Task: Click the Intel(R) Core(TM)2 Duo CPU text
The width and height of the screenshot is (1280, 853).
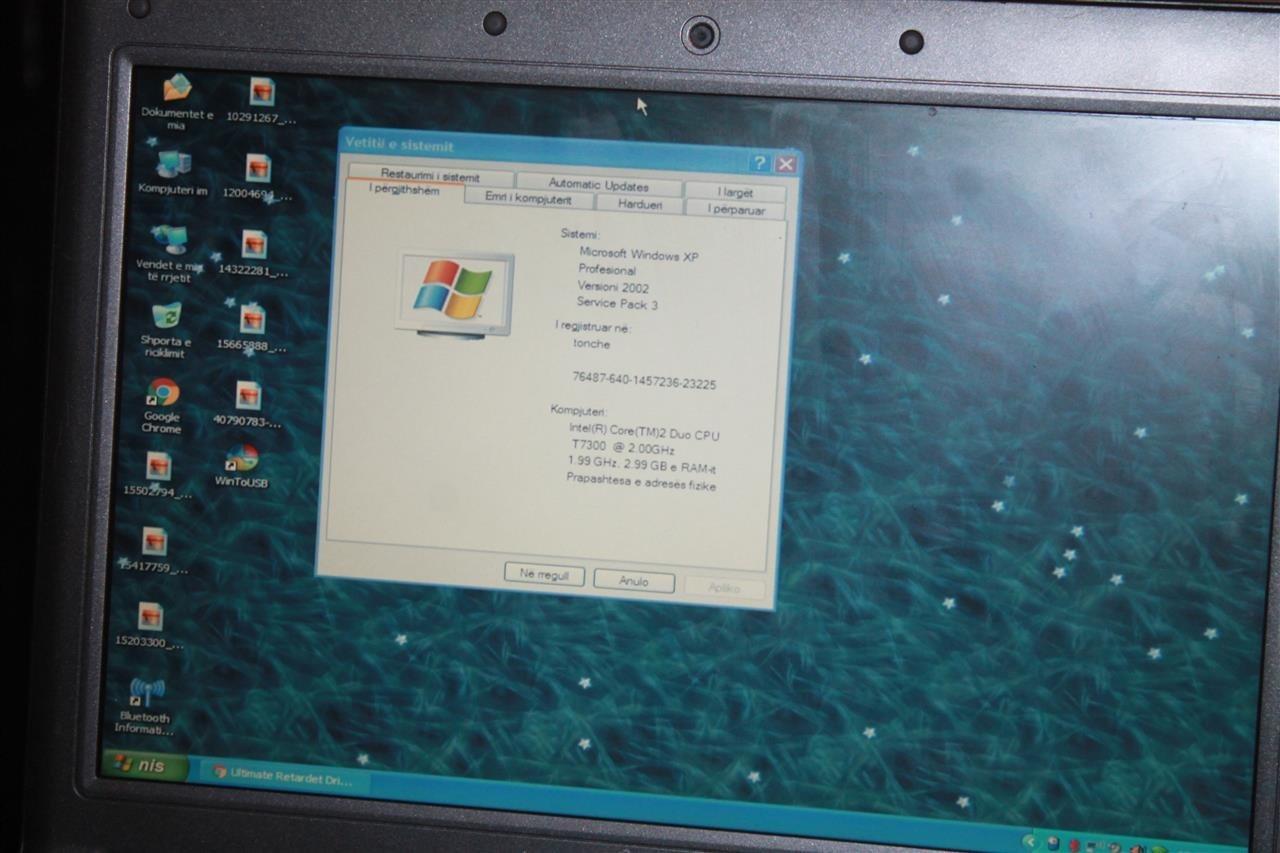Action: [644, 432]
